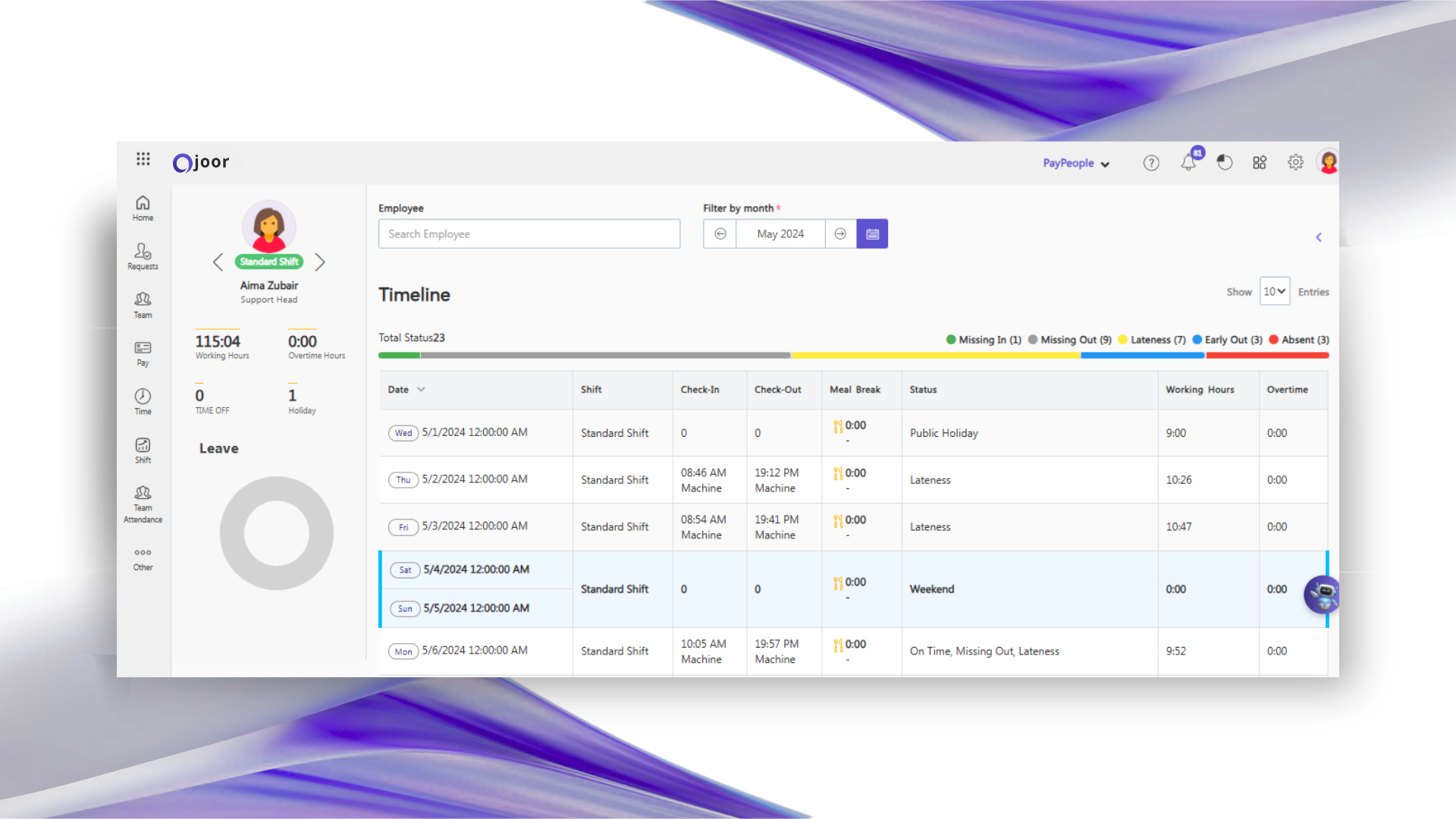This screenshot has width=1456, height=819.
Task: Go to previous month with the back arrow
Action: point(719,234)
